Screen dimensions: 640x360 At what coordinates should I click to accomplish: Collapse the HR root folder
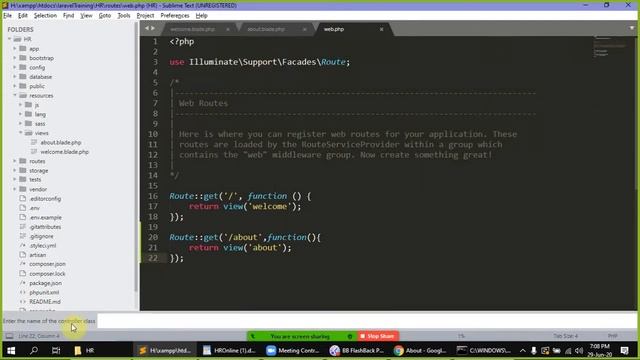(10, 39)
